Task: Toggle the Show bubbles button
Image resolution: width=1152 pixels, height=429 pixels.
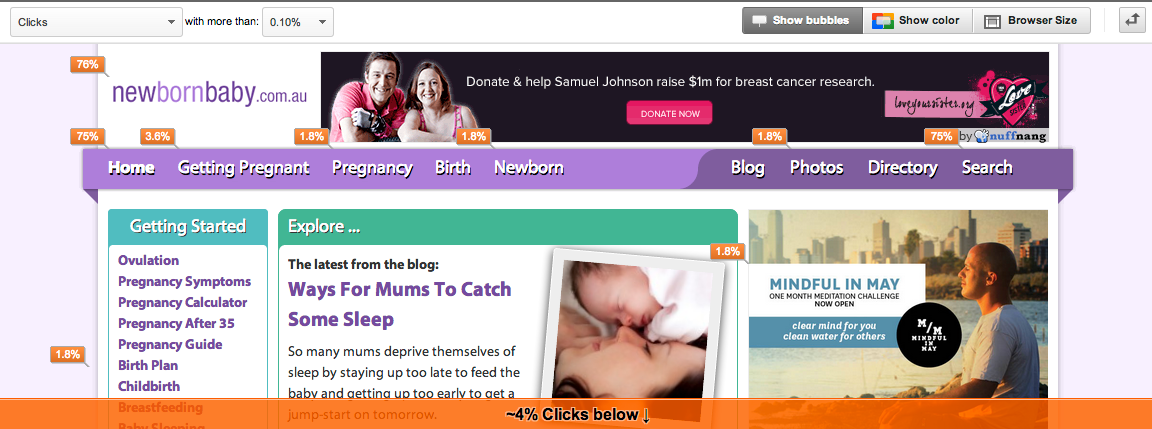Action: click(802, 21)
